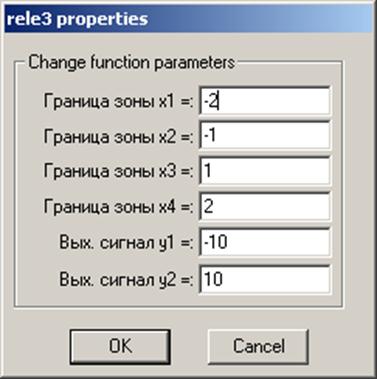This screenshot has height=379, width=377.
Task: Click the empty white space inside x3 field's right end
Action: (300, 171)
